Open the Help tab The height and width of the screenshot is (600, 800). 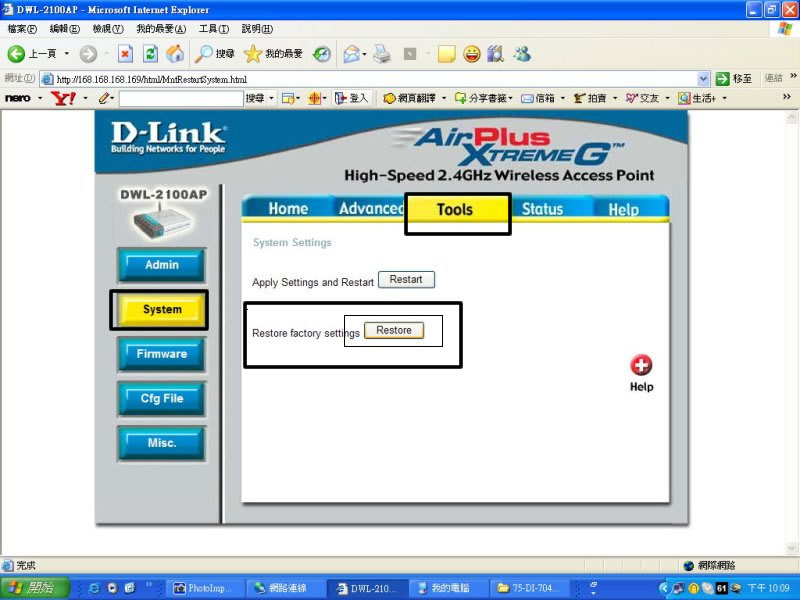(623, 209)
